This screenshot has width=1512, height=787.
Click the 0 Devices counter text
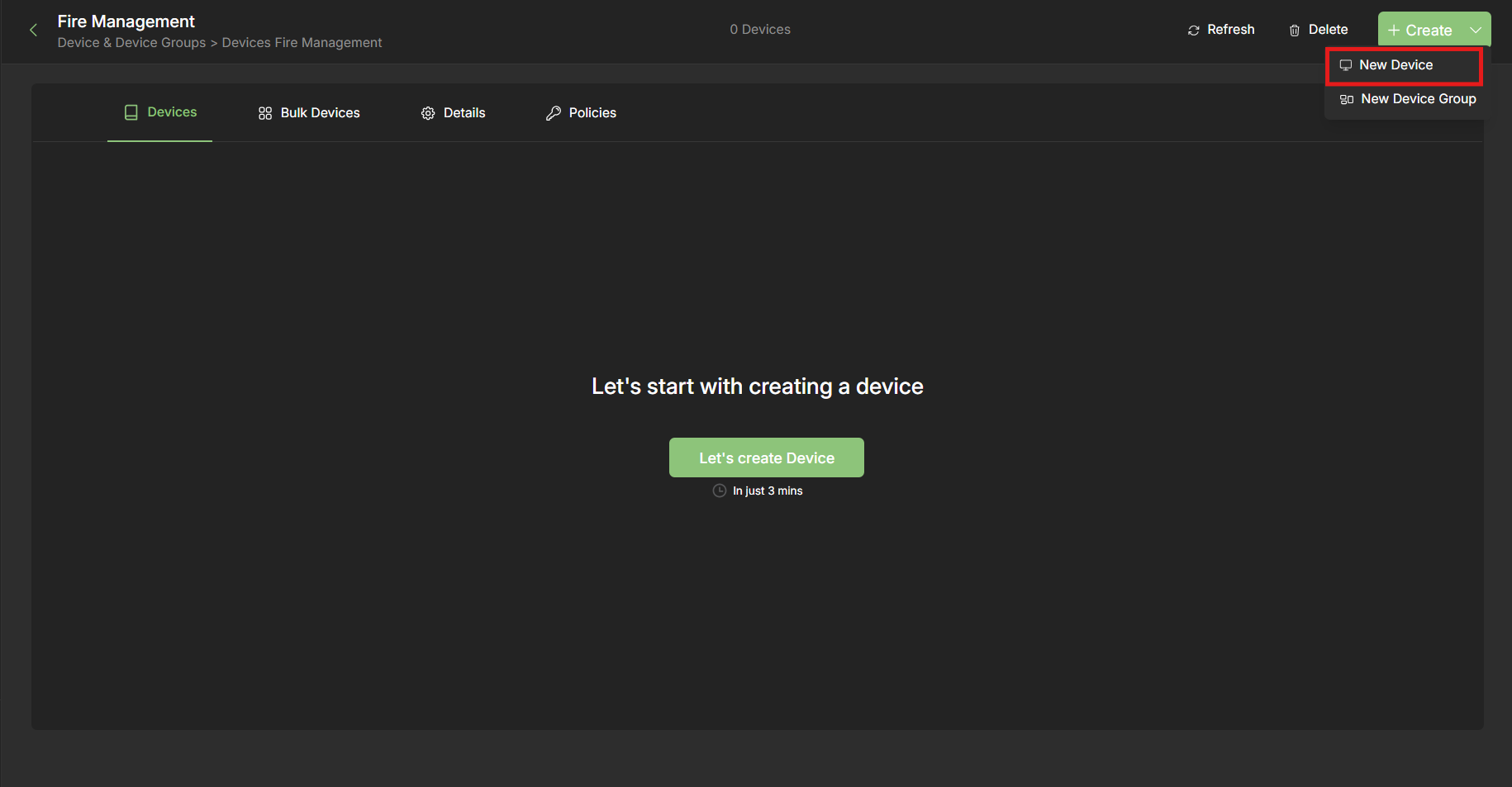[x=759, y=29]
